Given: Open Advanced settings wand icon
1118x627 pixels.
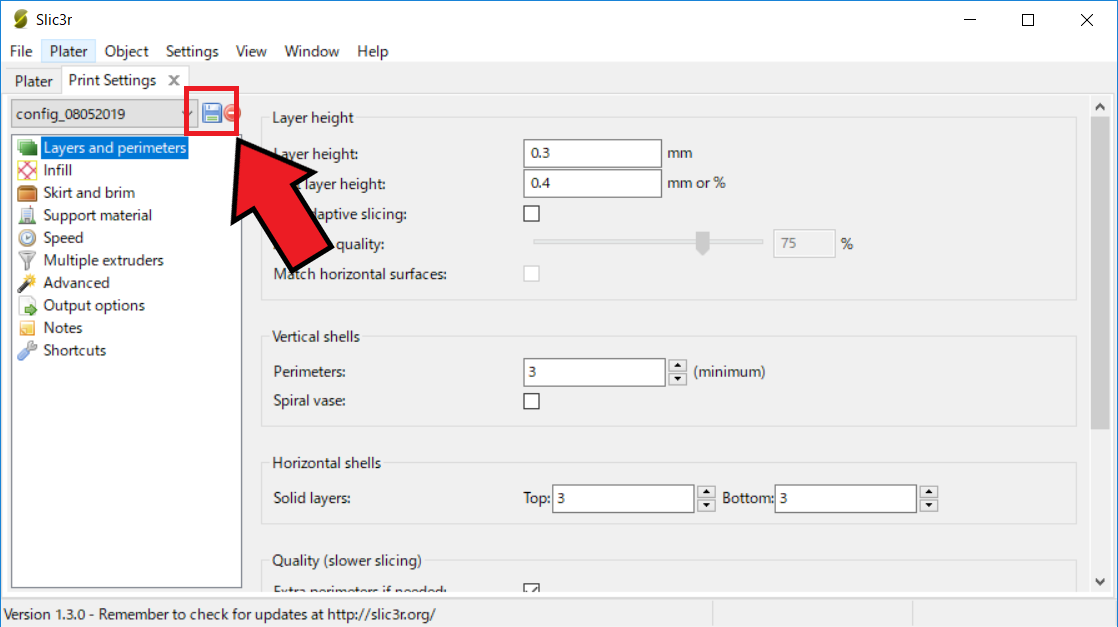Looking at the screenshot, I should (27, 282).
